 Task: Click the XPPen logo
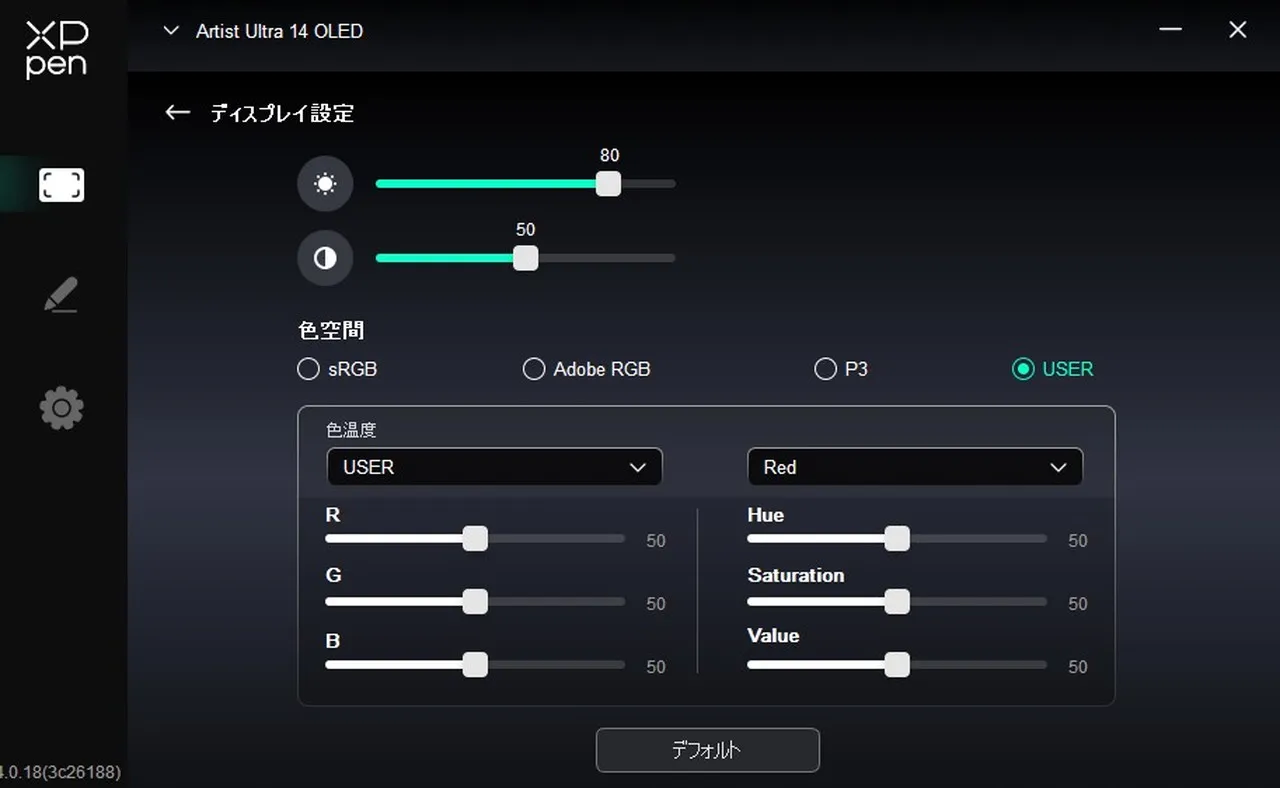coord(57,50)
